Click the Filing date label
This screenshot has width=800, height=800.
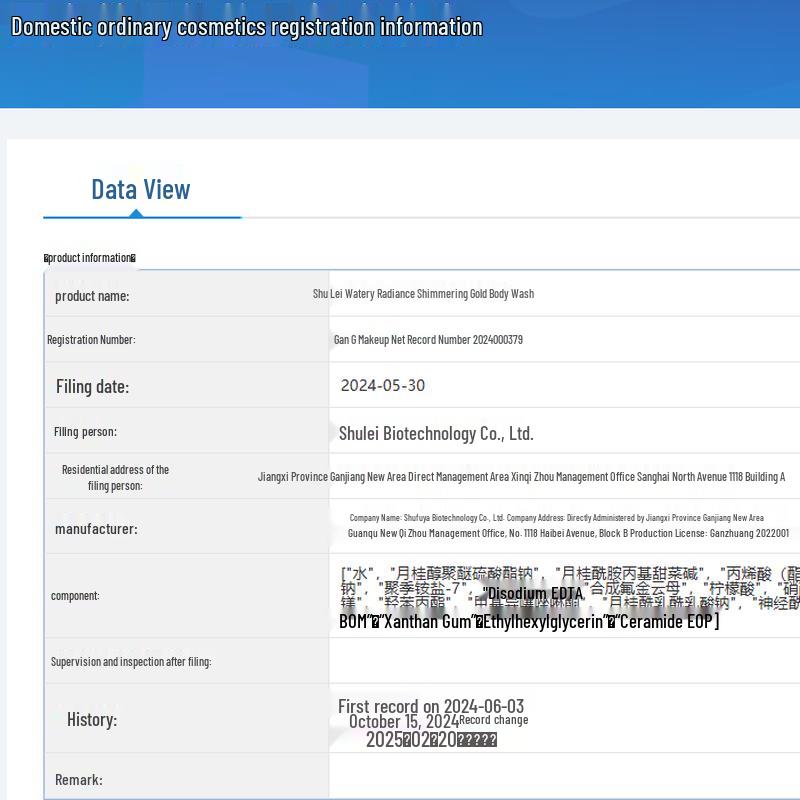(x=92, y=387)
